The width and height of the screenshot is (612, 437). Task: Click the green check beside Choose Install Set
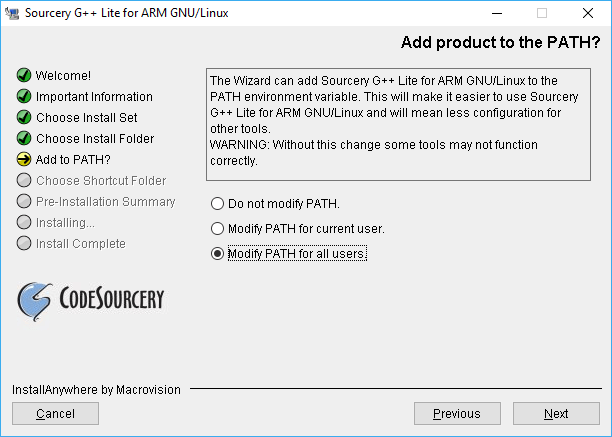[x=24, y=117]
